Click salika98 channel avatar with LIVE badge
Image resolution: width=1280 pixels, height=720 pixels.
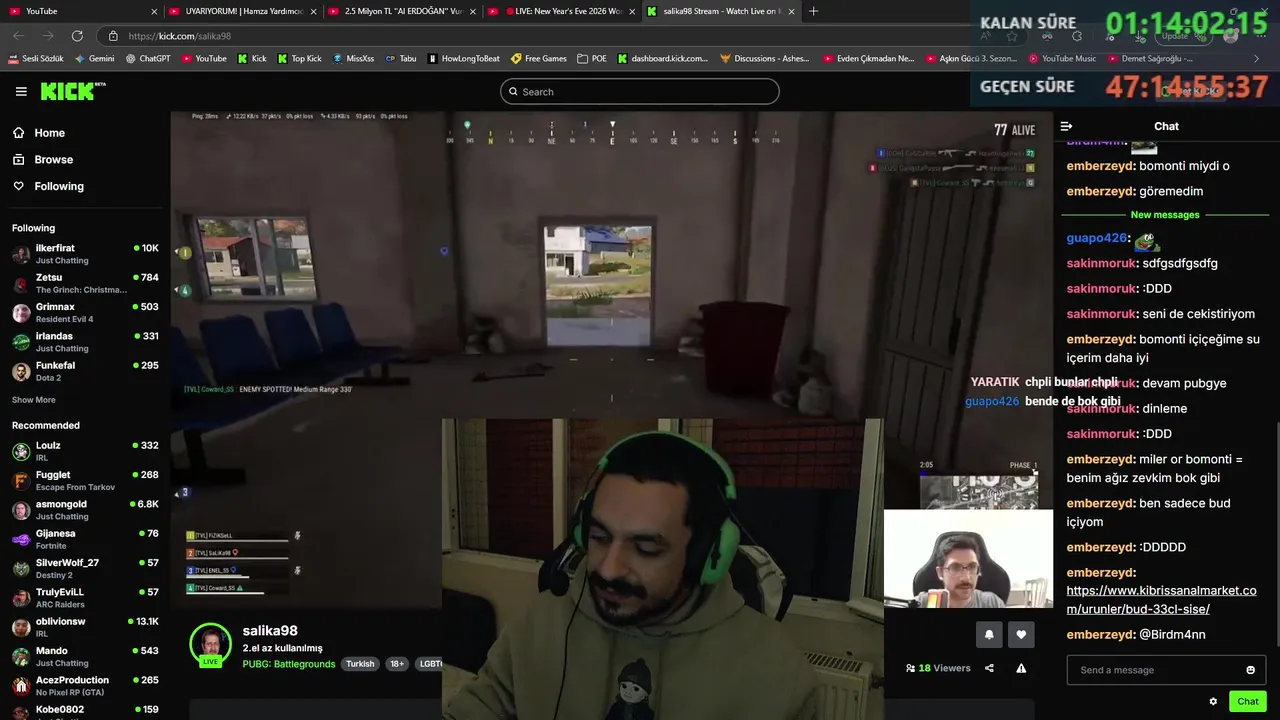pos(210,646)
